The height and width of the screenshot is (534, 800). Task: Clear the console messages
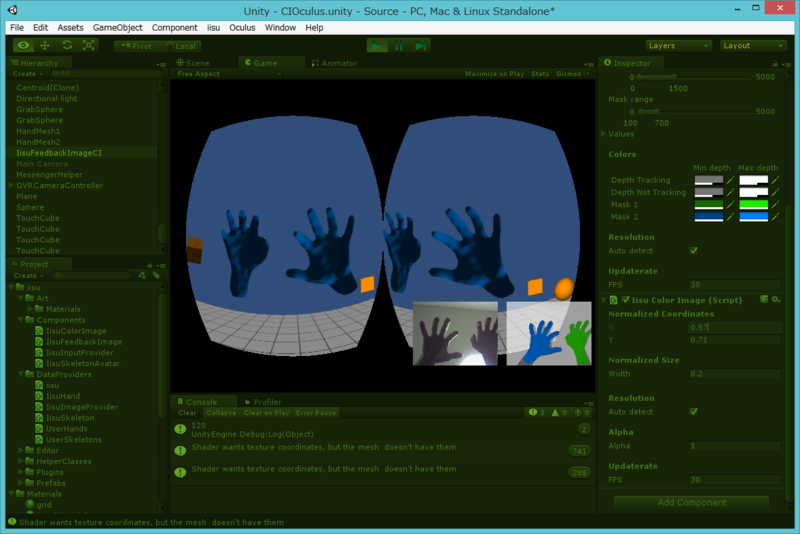[x=187, y=413]
